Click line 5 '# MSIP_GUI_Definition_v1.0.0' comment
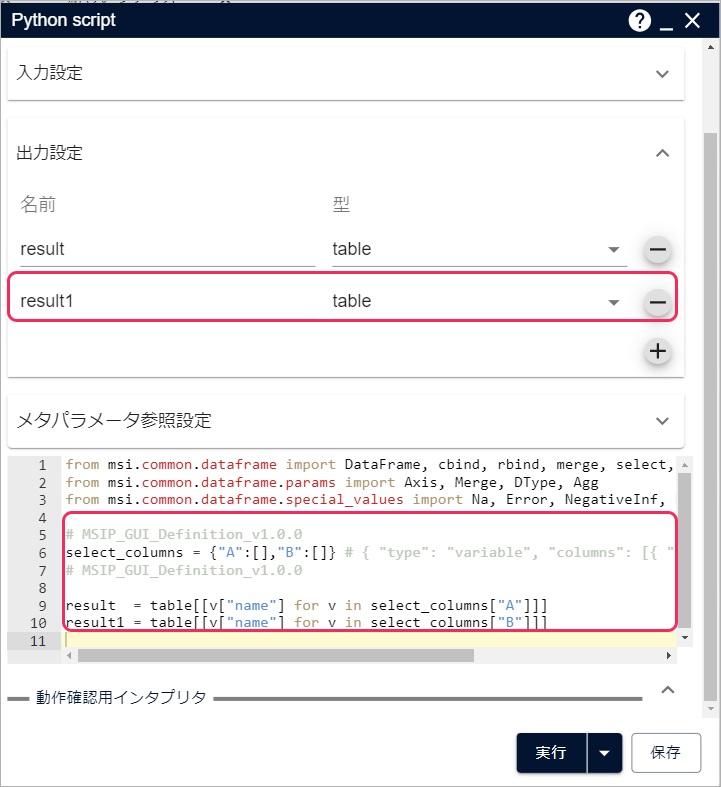 [184, 535]
